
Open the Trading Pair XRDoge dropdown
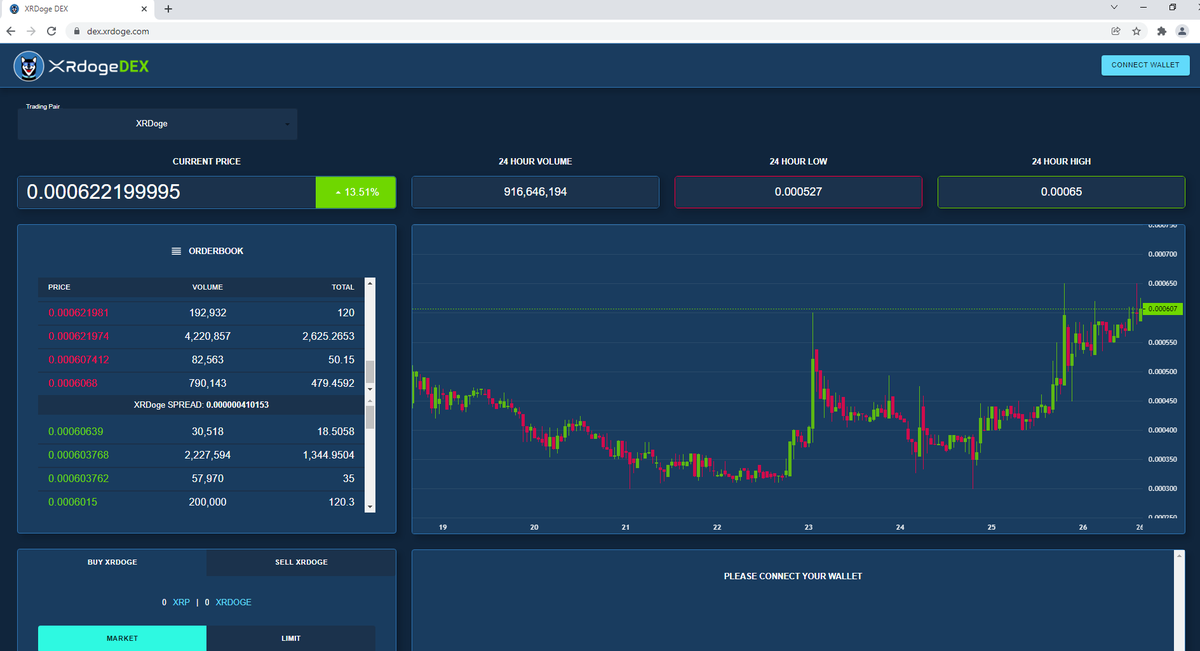point(157,124)
